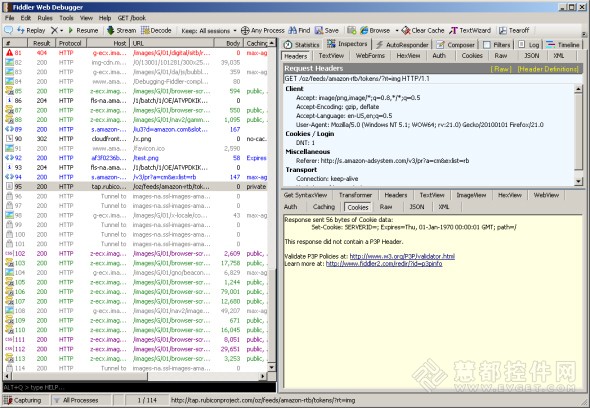590x408 pixels.
Task: Select the response Transformer tab
Action: 355,195
